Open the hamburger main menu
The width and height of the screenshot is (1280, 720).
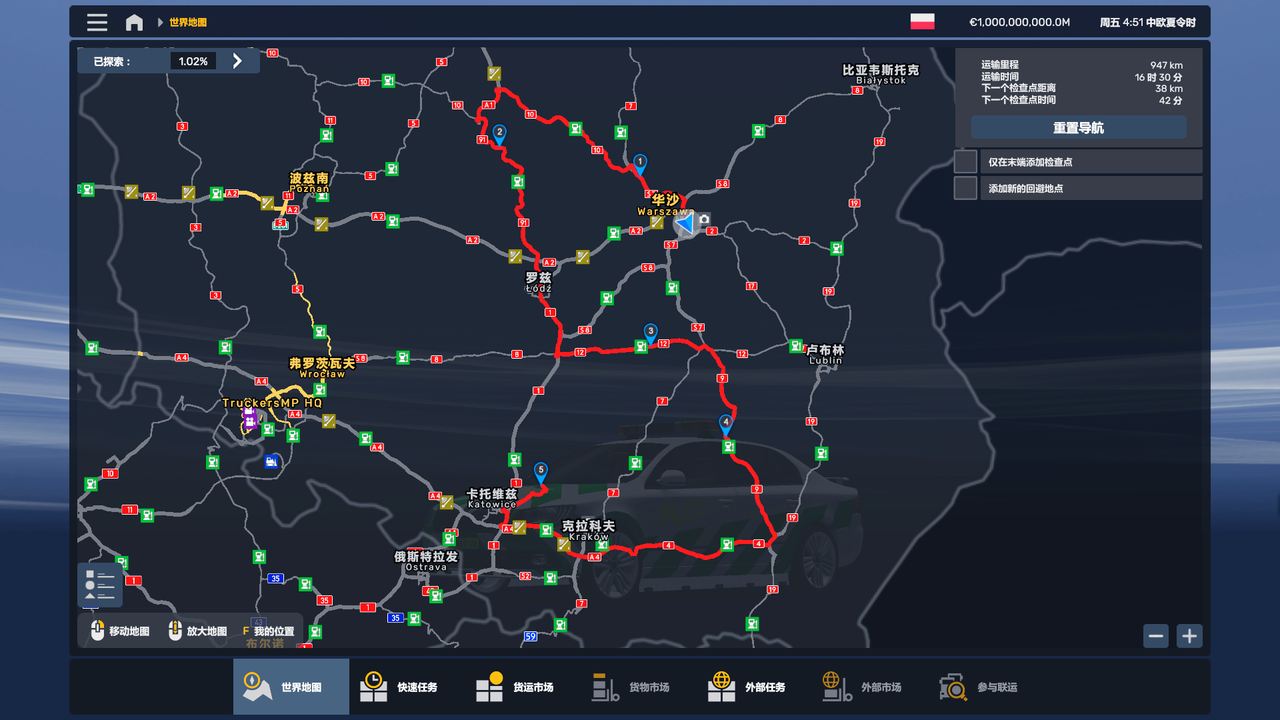tap(97, 22)
